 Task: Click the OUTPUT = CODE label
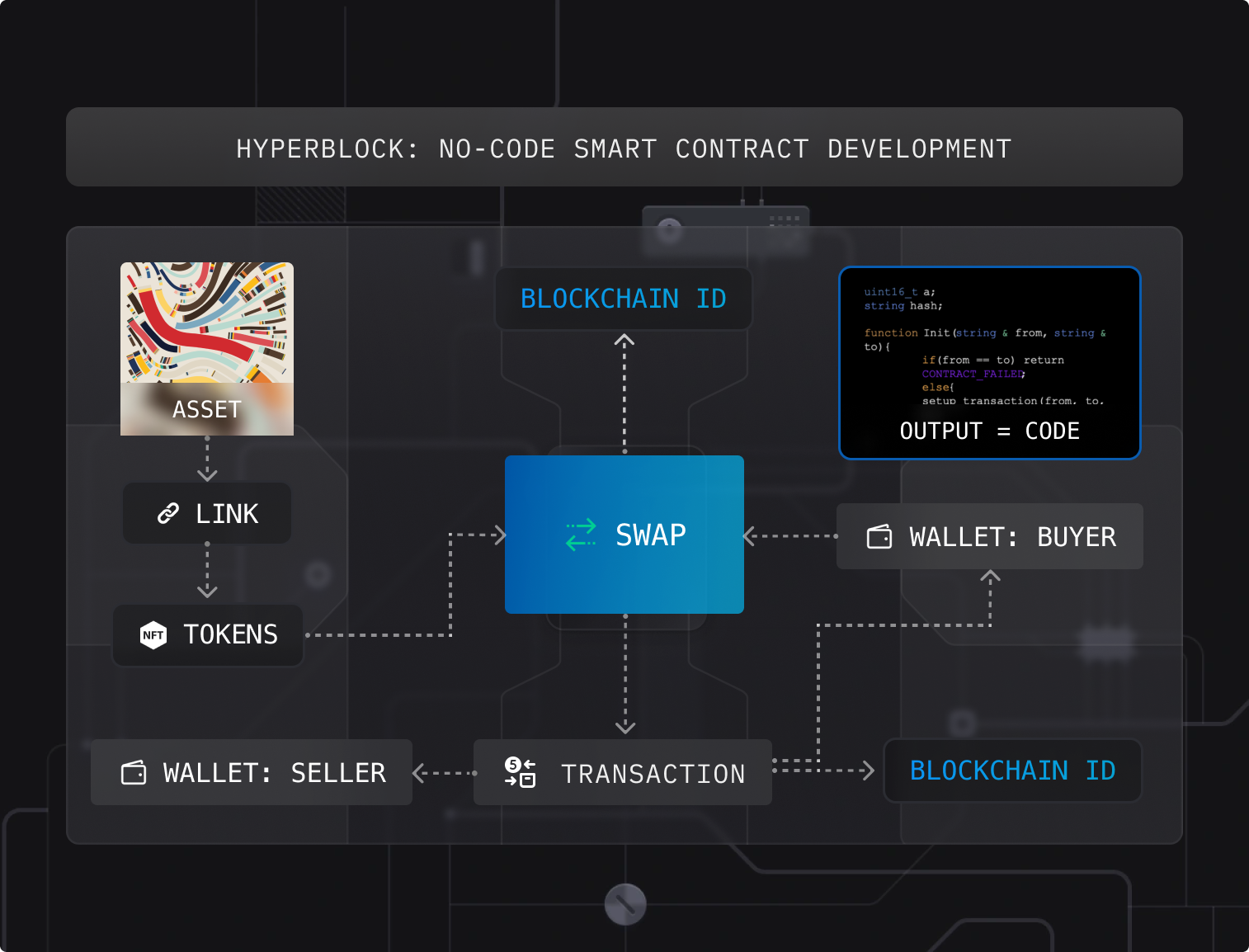tap(989, 431)
